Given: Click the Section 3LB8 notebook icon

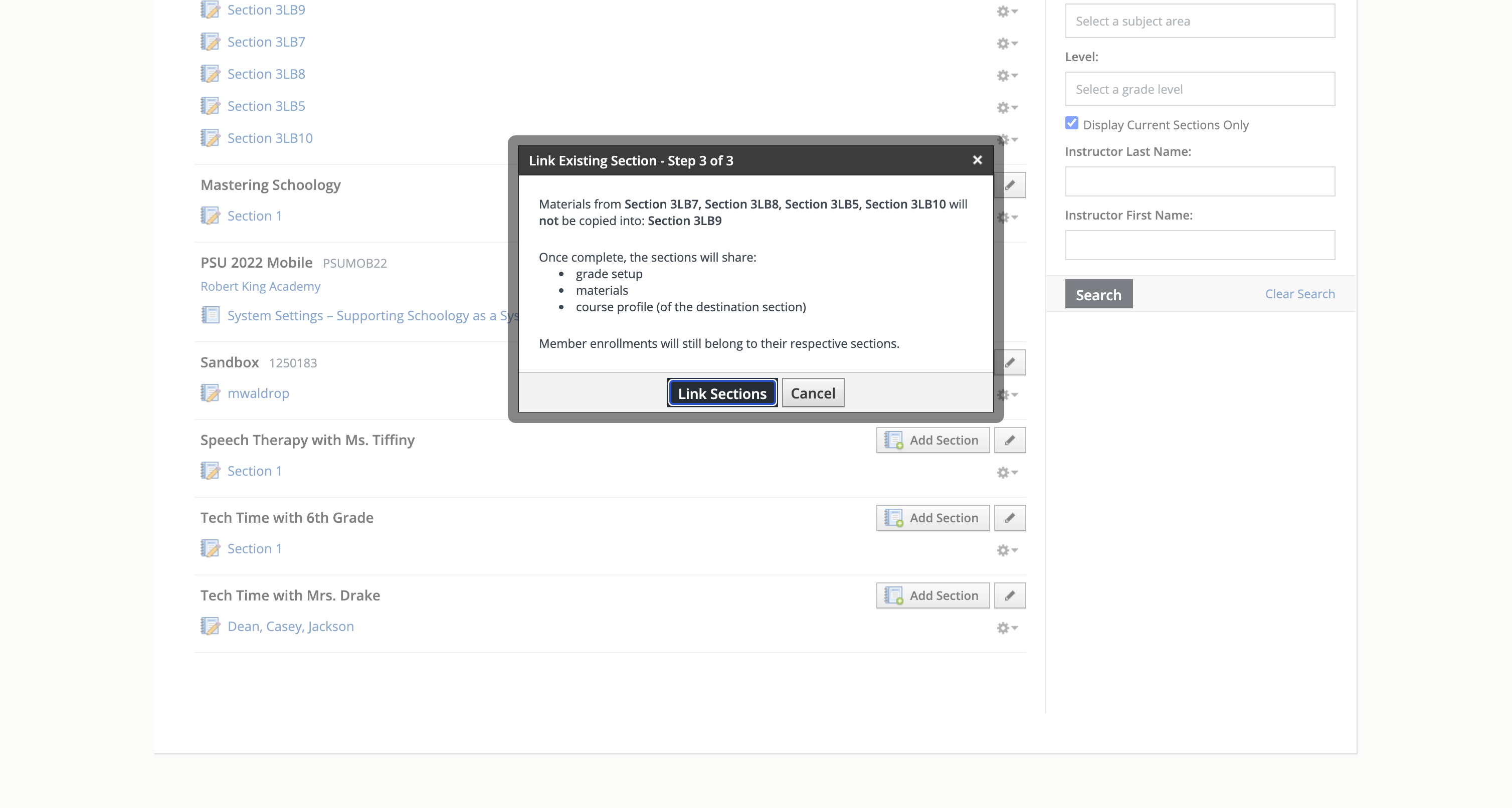Looking at the screenshot, I should 210,74.
